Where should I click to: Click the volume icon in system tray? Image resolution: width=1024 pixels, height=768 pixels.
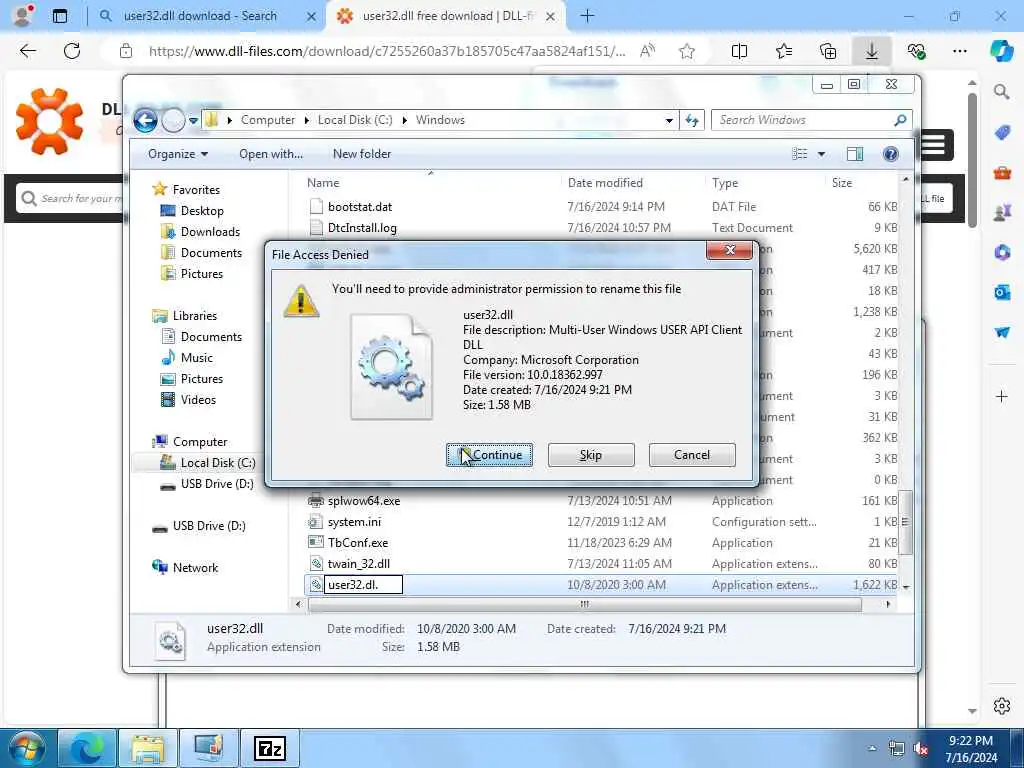[921, 749]
